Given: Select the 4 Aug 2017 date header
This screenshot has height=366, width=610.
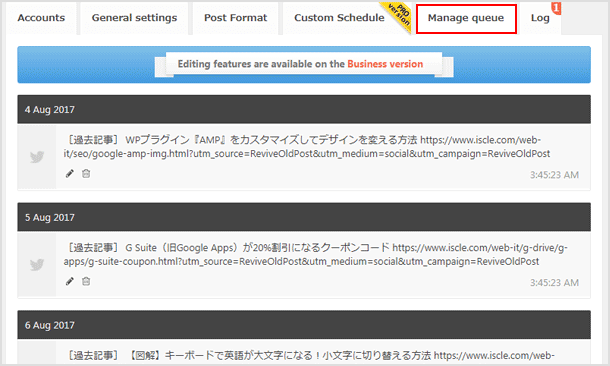Looking at the screenshot, I should [x=304, y=109].
